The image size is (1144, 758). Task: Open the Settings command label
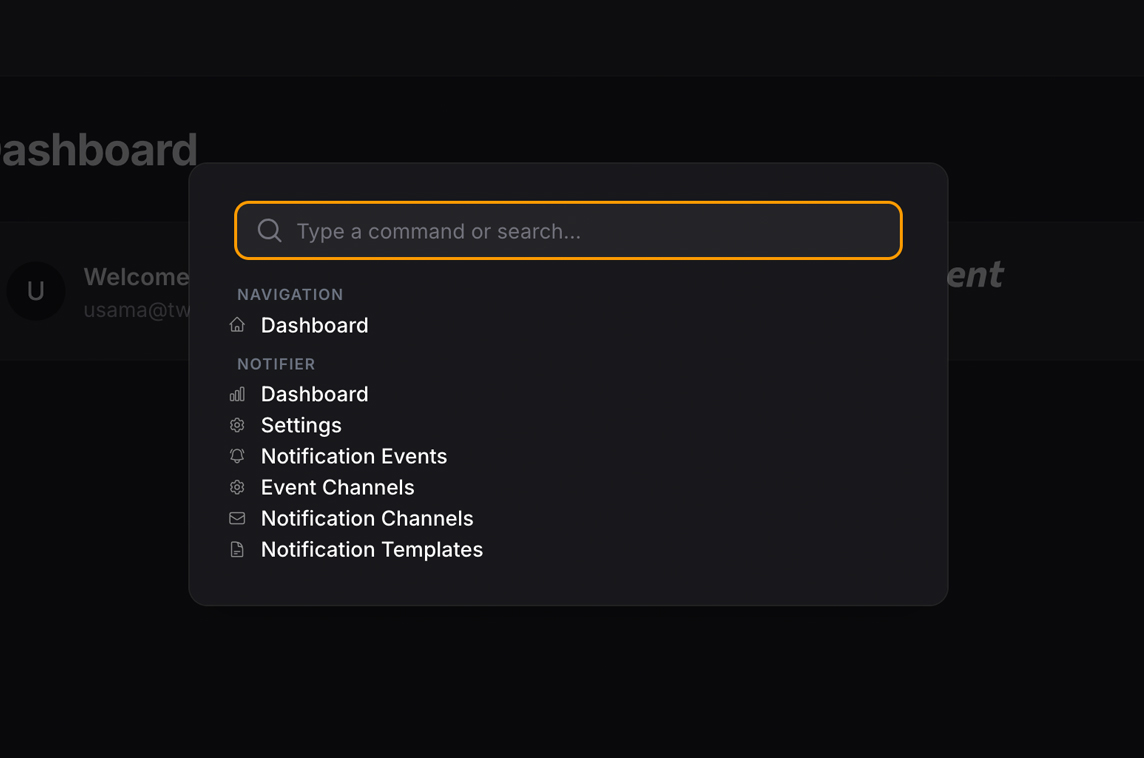click(x=301, y=425)
